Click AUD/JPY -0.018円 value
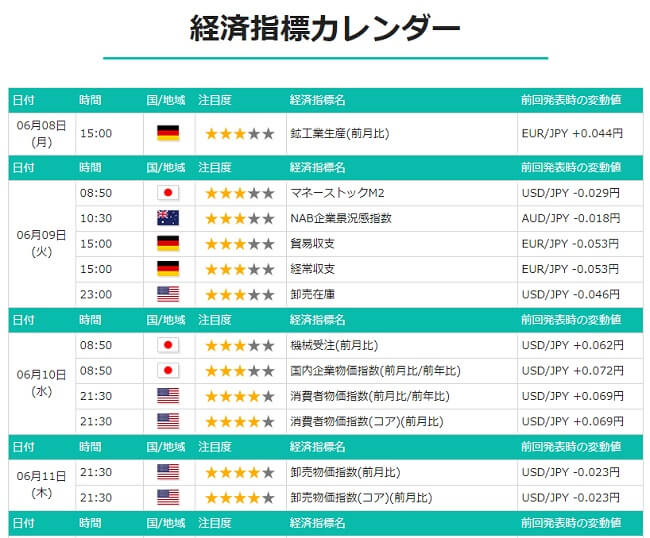650x538 pixels. tap(571, 218)
